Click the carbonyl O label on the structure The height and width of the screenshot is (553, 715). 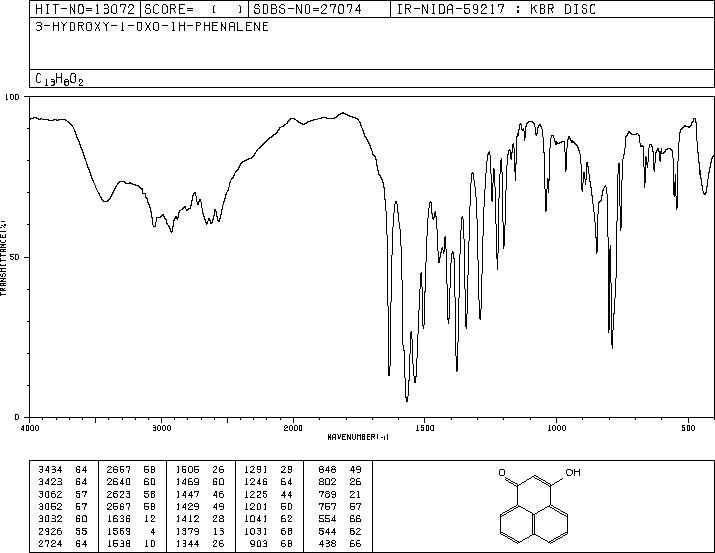pos(502,472)
